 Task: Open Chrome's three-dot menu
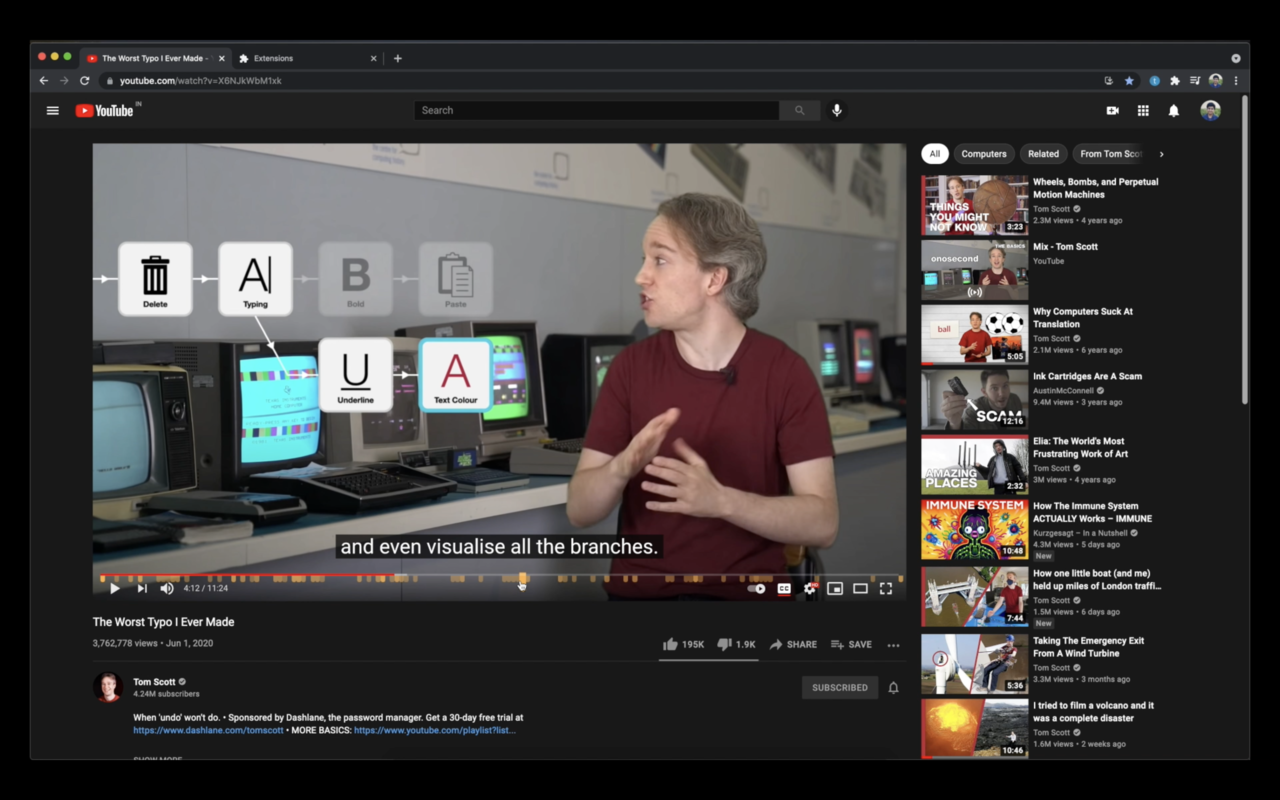[1236, 81]
